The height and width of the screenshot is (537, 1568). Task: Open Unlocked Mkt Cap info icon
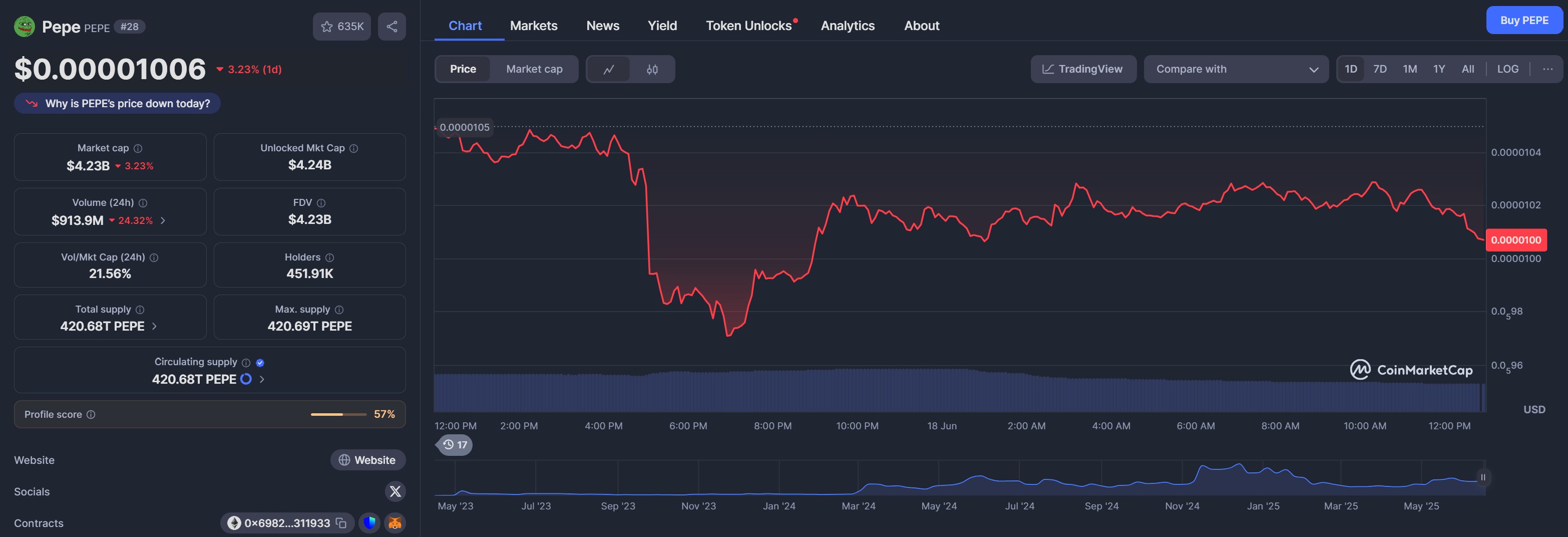point(353,148)
